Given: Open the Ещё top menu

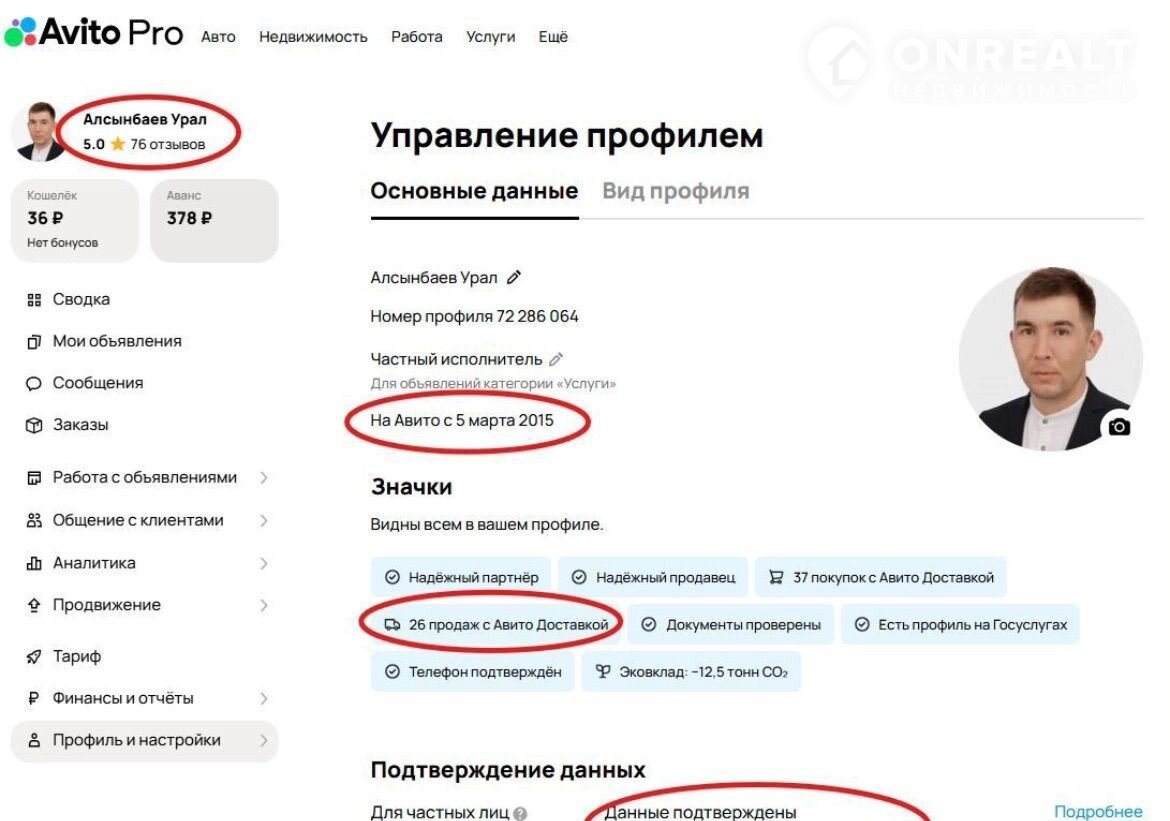Looking at the screenshot, I should click(552, 37).
